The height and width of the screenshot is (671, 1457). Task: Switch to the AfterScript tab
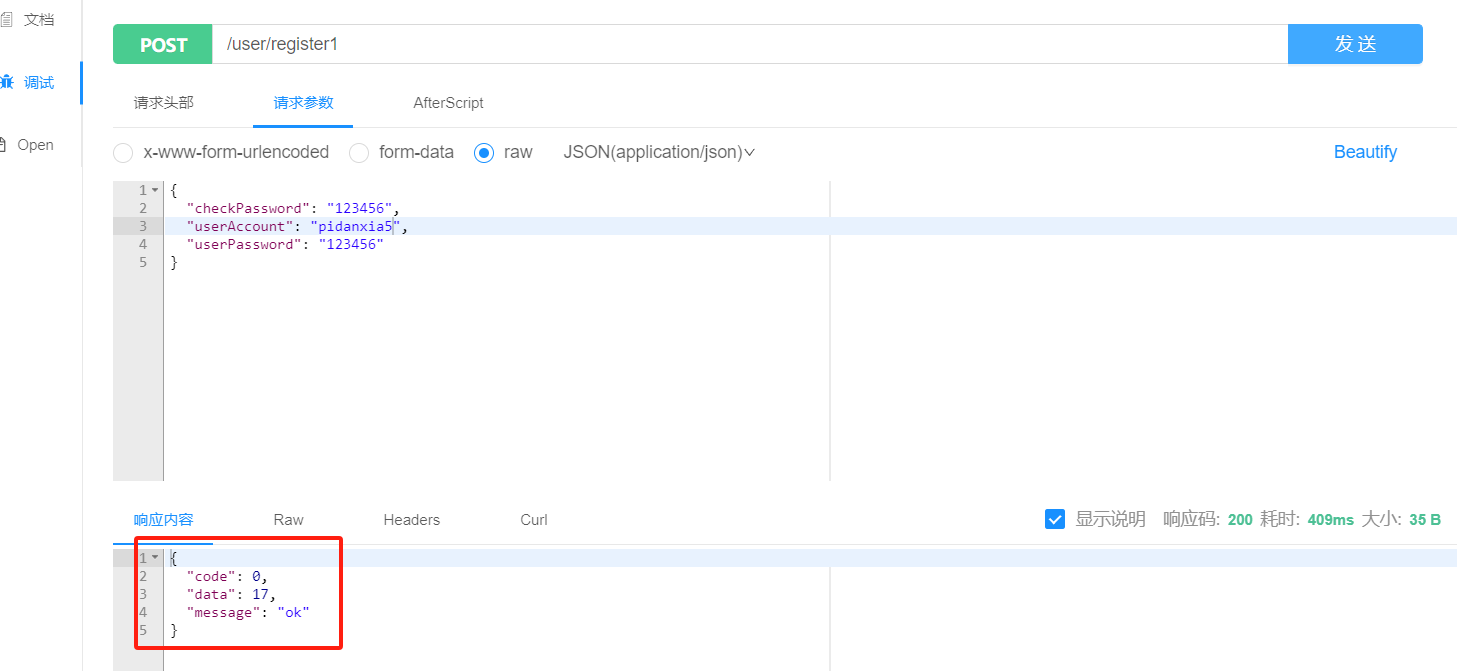pos(448,103)
